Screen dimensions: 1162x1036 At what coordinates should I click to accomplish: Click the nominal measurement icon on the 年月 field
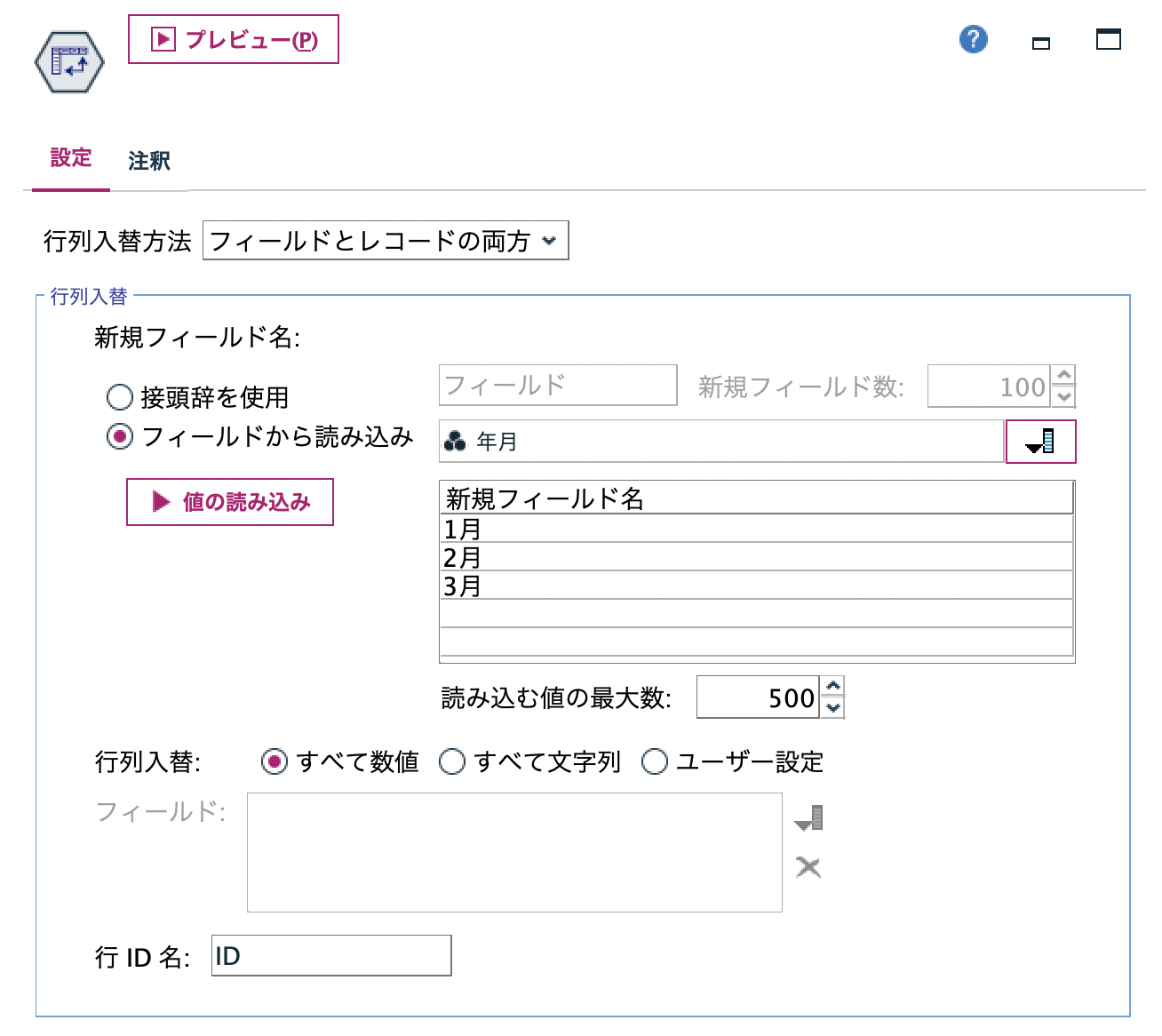click(x=455, y=441)
